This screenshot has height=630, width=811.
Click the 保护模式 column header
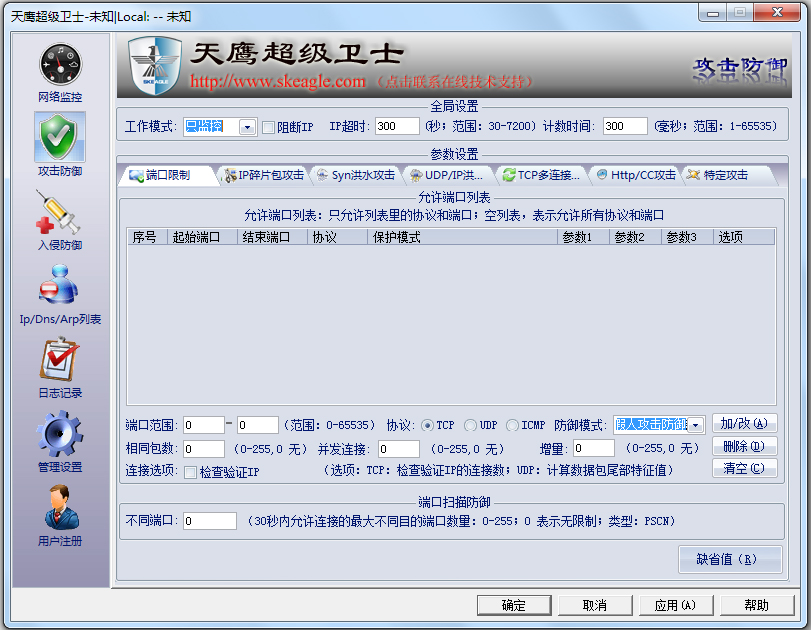click(x=462, y=237)
